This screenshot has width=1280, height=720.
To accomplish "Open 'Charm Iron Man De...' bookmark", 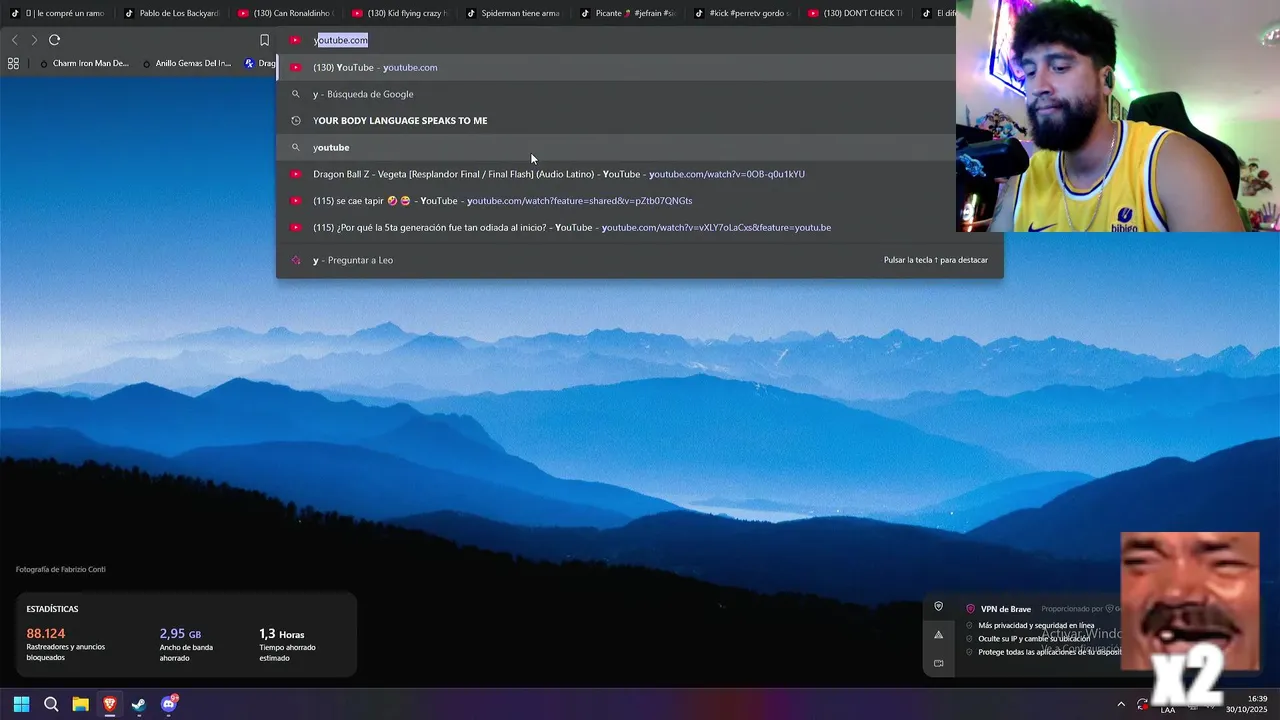I will point(84,63).
